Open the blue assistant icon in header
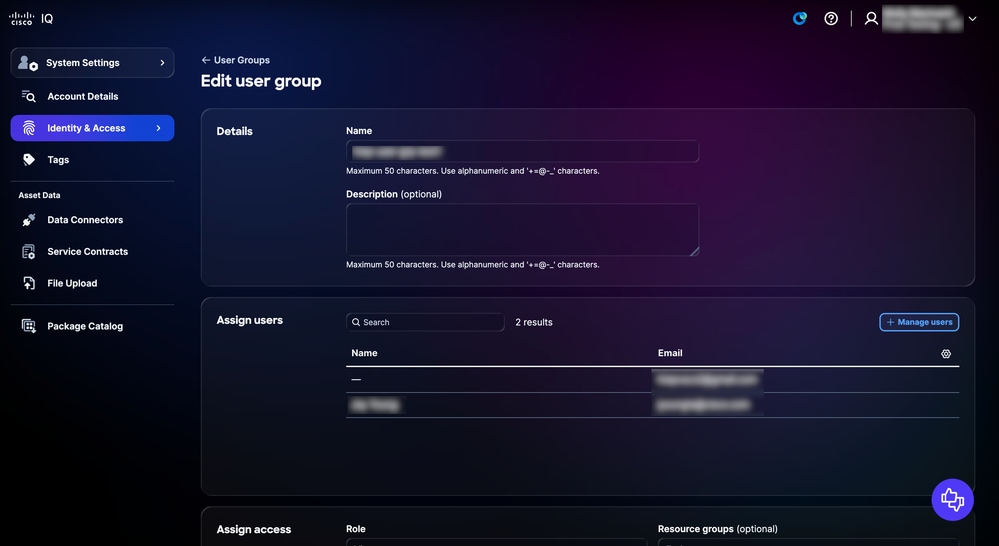This screenshot has height=546, width=999. [x=800, y=18]
